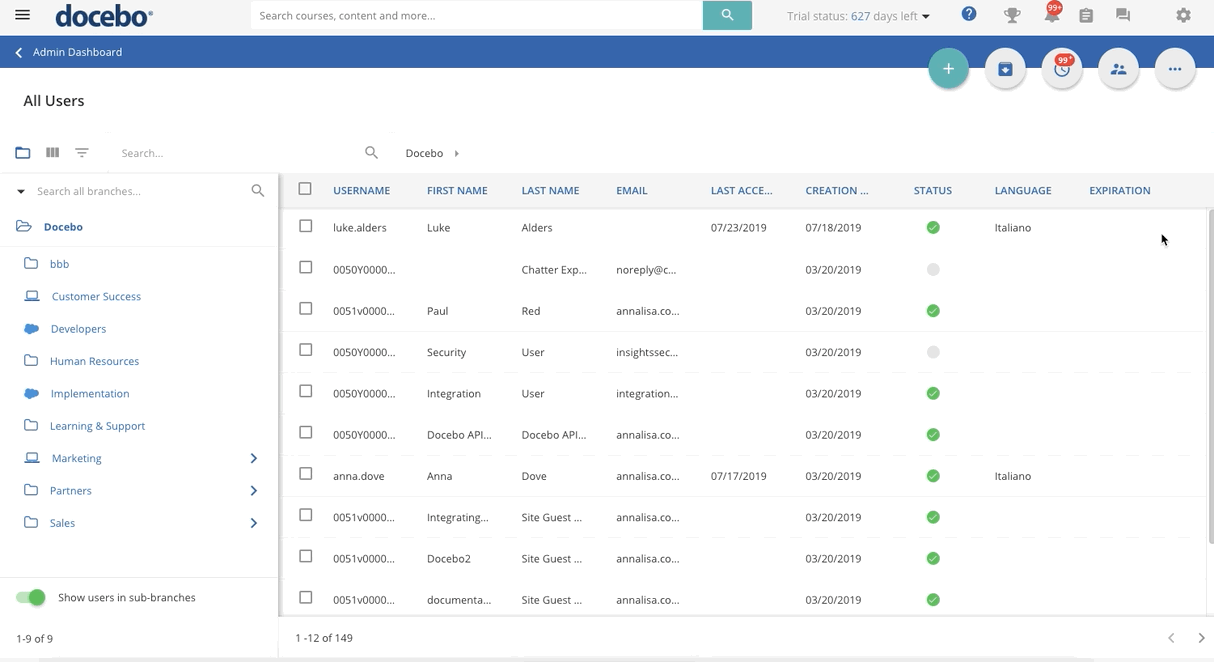This screenshot has height=662, width=1214.
Task: Go to the previous page of users
Action: 1171,638
